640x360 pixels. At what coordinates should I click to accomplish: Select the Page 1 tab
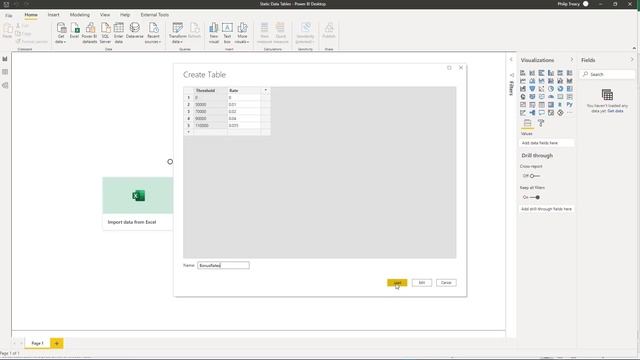[x=37, y=343]
